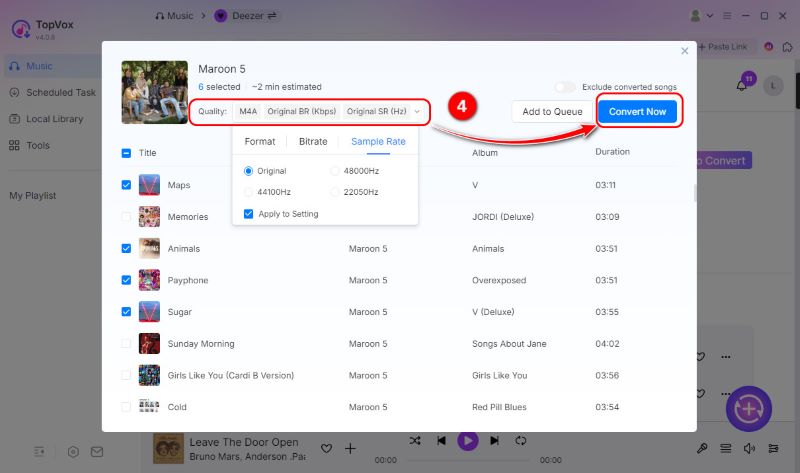Click the Music breadcrumb at top
Image resolution: width=800 pixels, height=473 pixels.
coord(174,16)
